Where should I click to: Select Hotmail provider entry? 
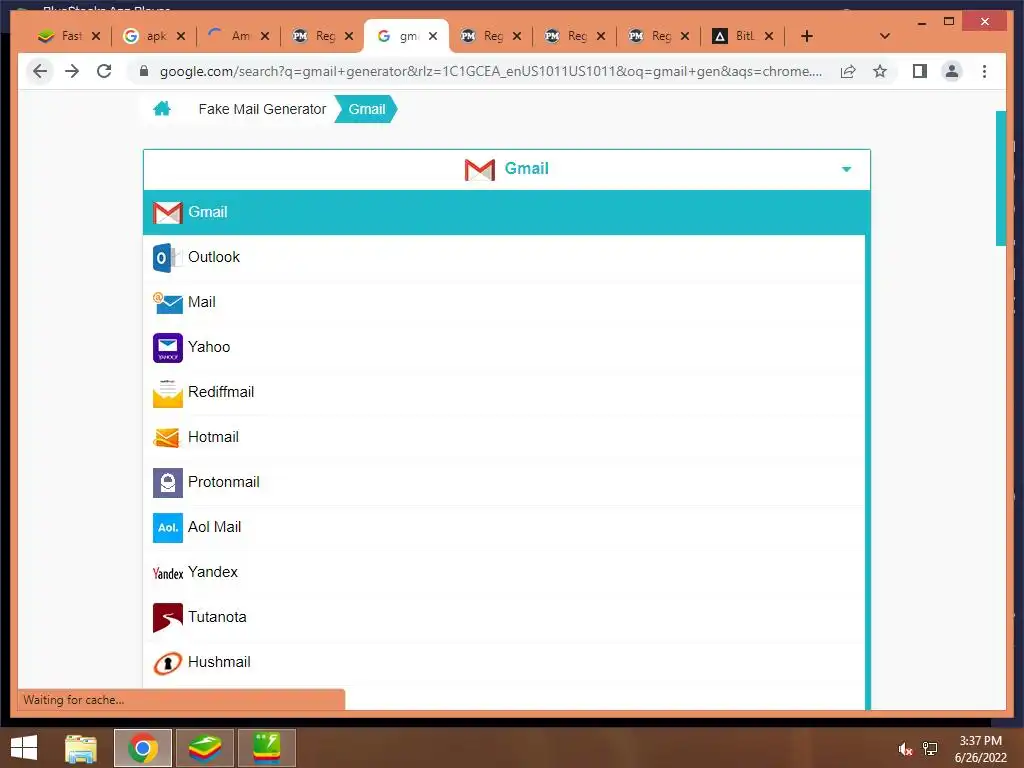click(504, 438)
